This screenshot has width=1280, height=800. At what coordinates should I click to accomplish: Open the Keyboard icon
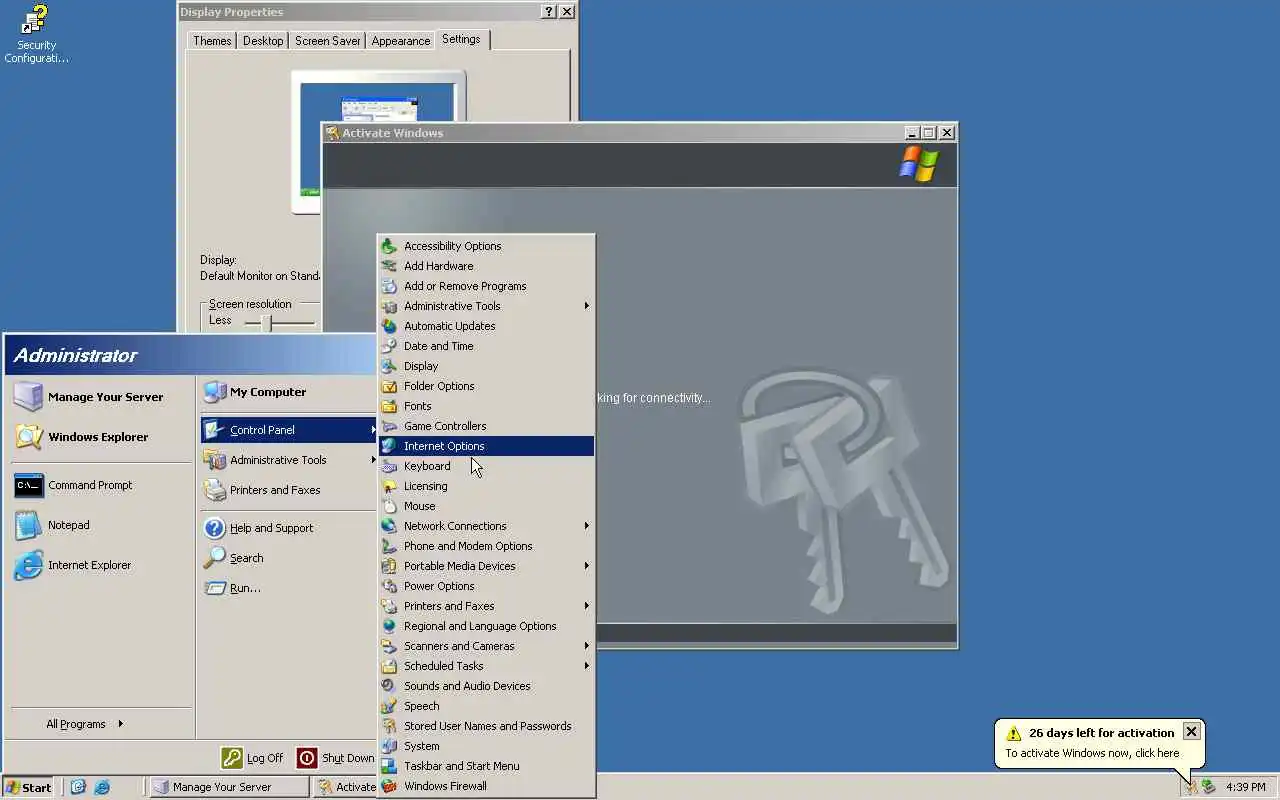coord(389,466)
